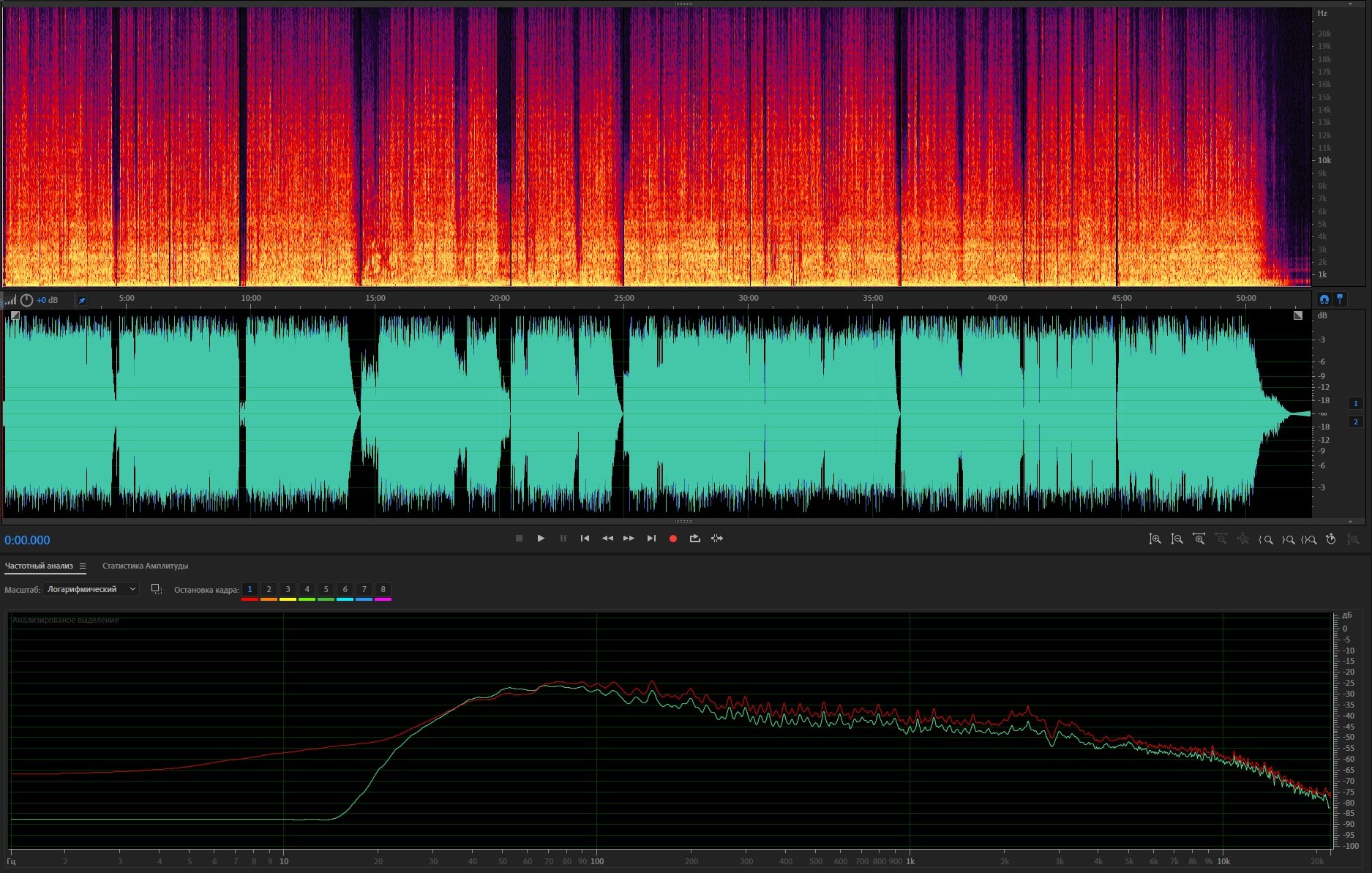Click the 1k label on analysis frequency axis
Viewport: 1372px width, 873px height.
(x=910, y=861)
